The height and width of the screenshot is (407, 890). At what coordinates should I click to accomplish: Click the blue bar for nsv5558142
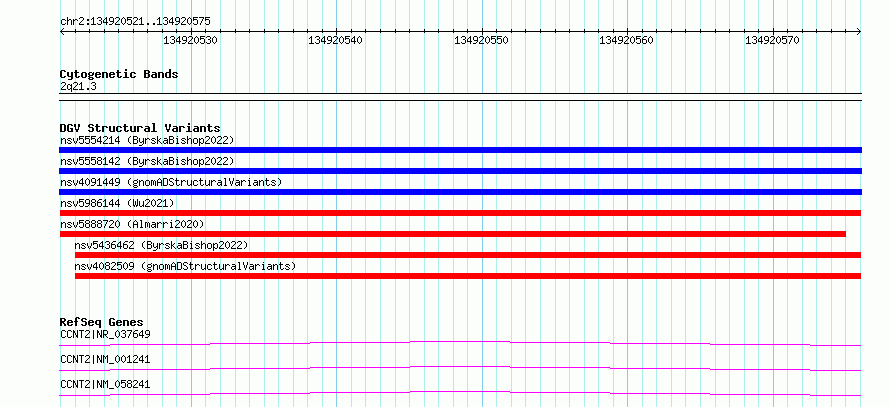coord(460,171)
